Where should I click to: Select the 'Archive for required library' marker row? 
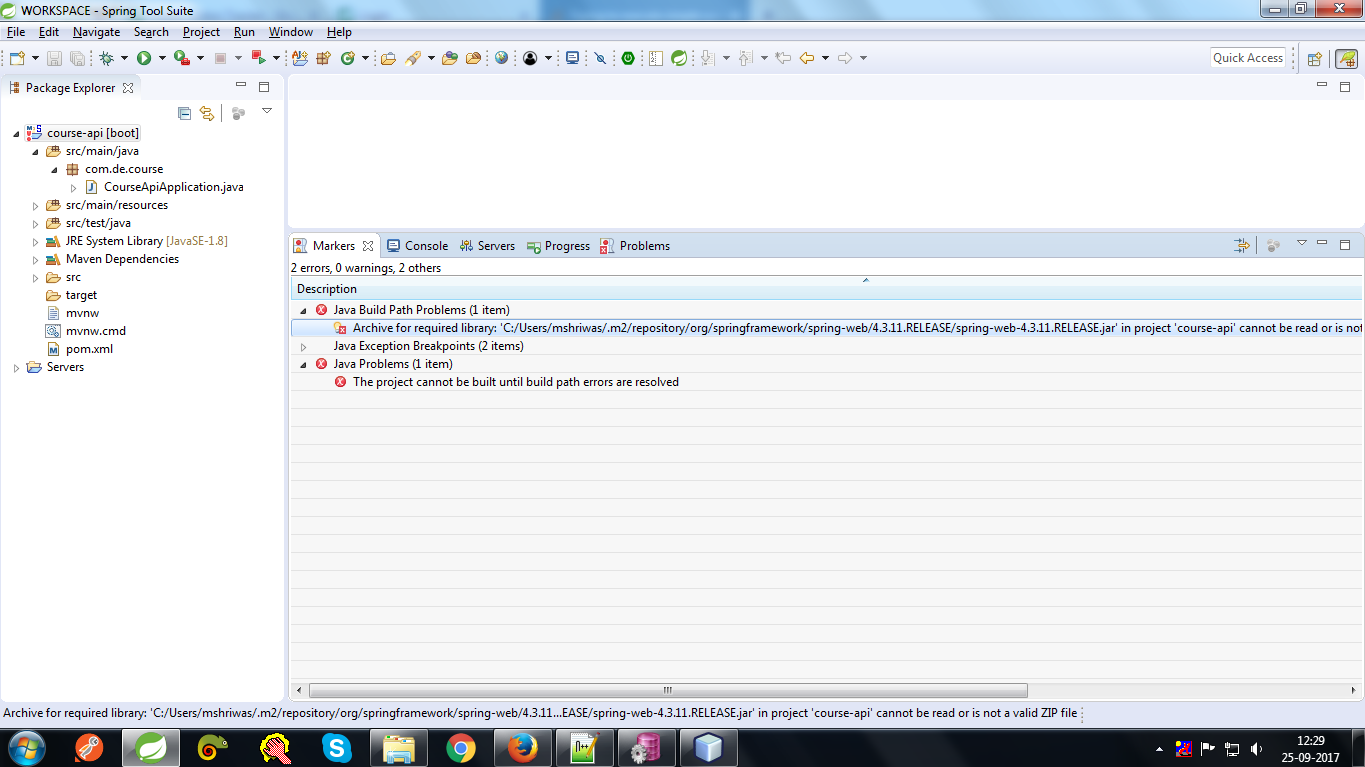827,328
